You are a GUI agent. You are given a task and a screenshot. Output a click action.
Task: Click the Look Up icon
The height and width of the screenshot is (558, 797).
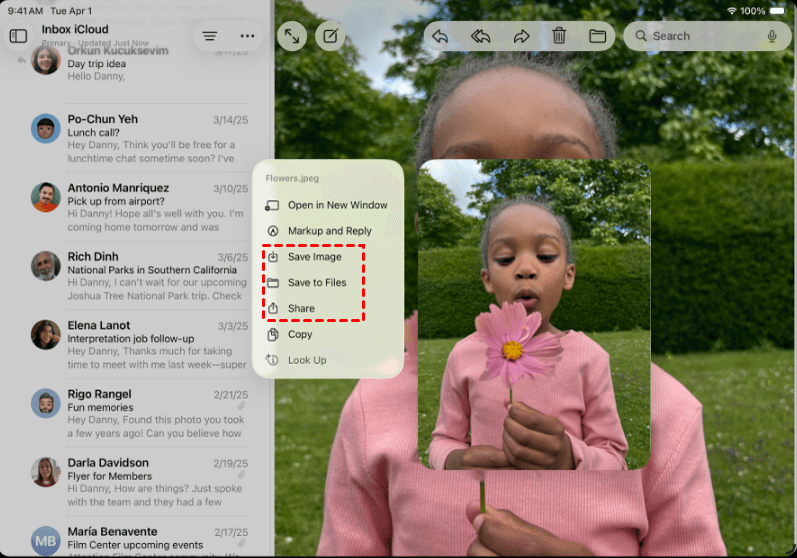click(272, 360)
